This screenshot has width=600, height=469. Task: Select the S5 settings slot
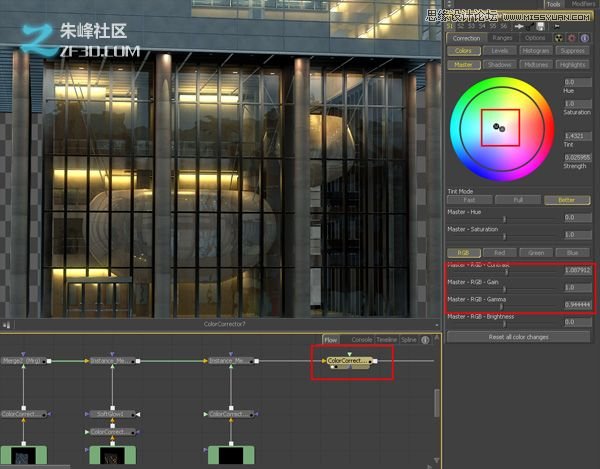point(492,26)
